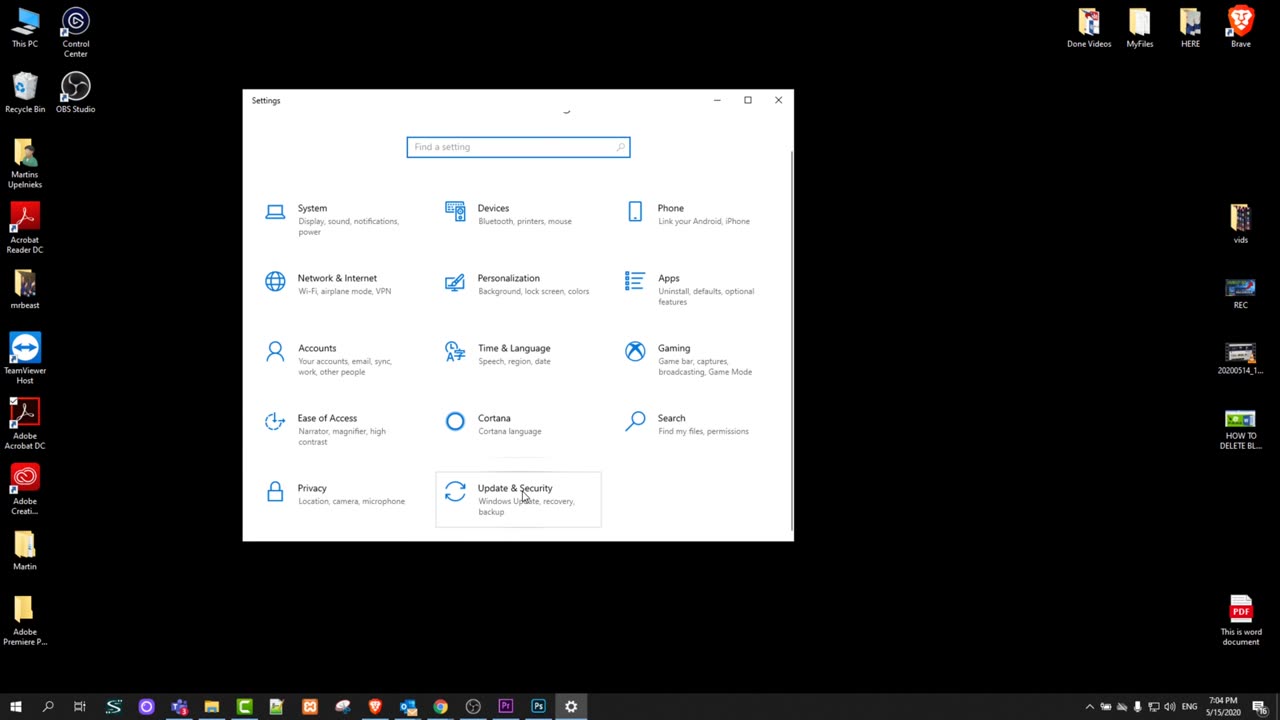
Task: Select the HERE desktop folder
Action: point(1190,29)
